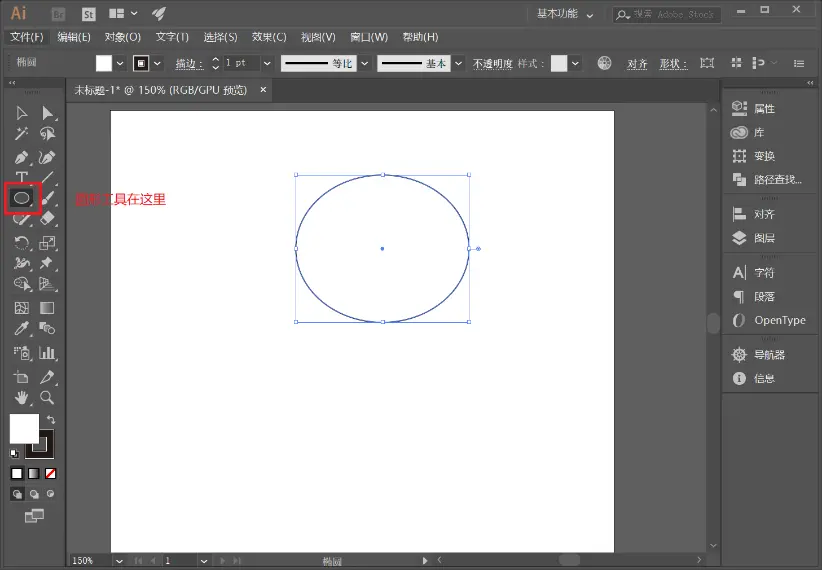822x570 pixels.
Task: Choose the Paintbrush tool
Action: click(47, 198)
